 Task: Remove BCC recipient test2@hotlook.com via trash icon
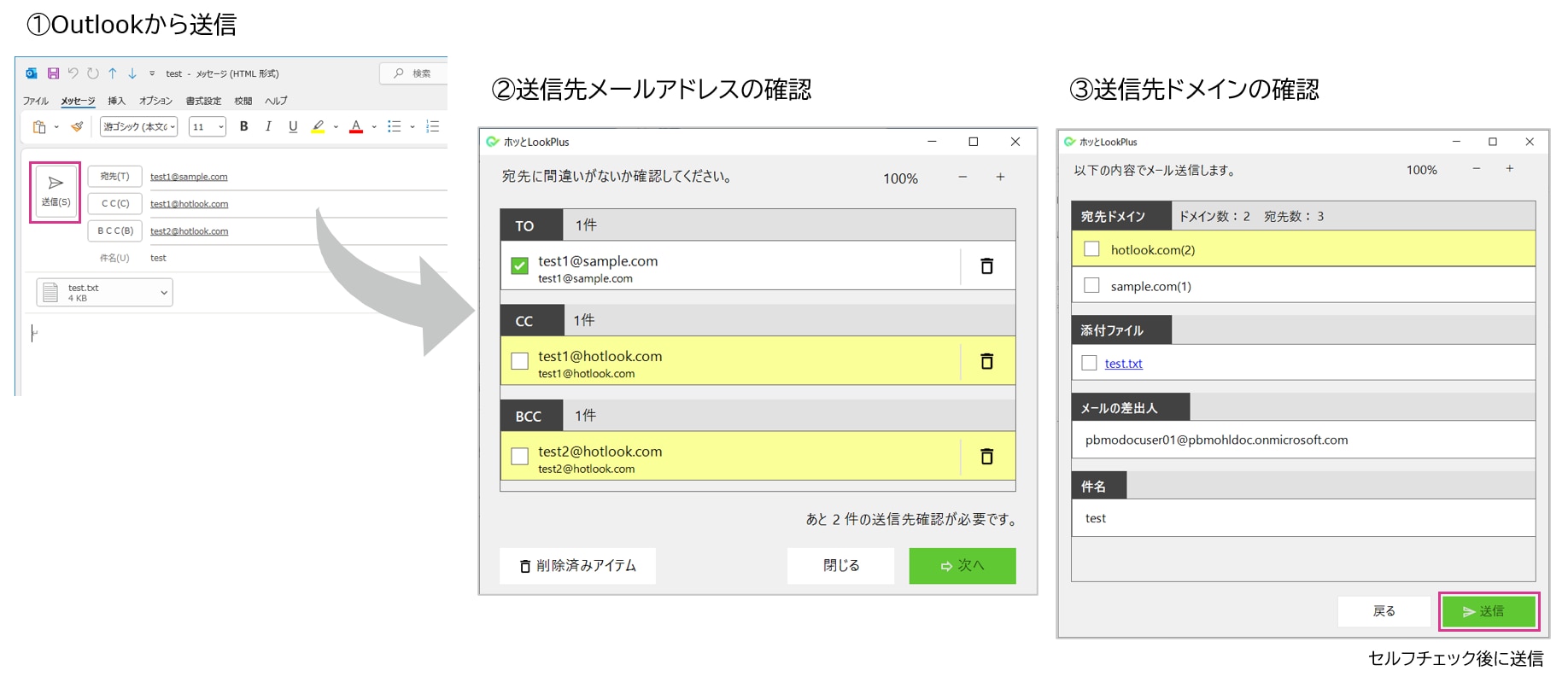click(x=986, y=457)
